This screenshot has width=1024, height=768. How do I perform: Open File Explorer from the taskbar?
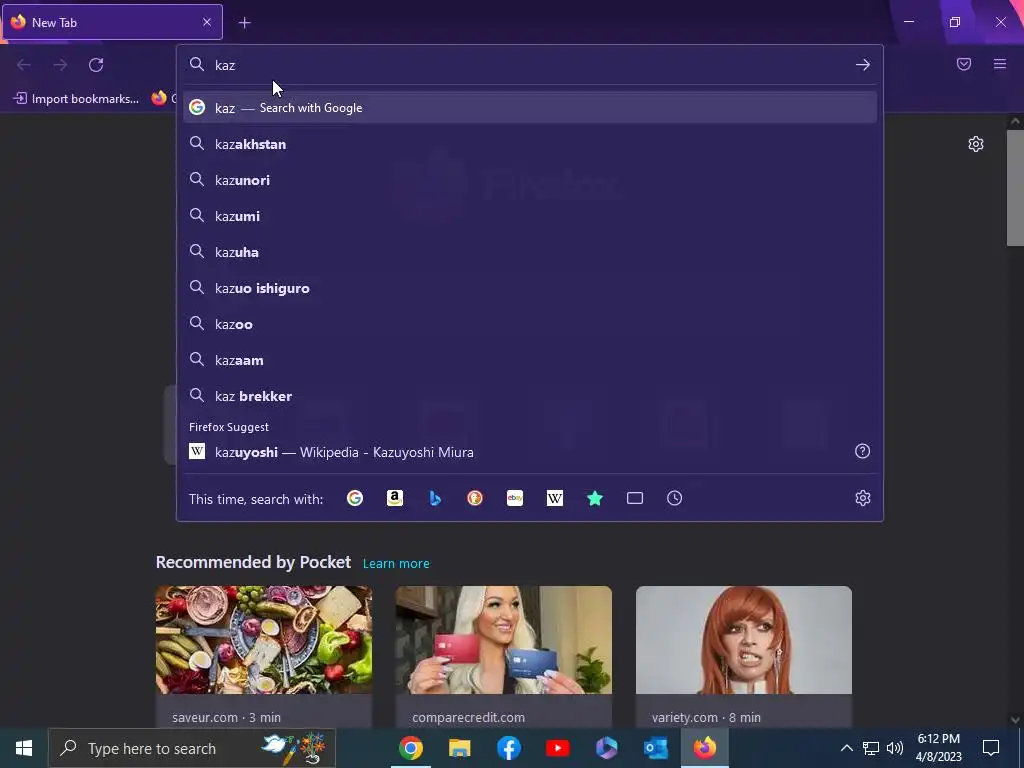pyautogui.click(x=460, y=748)
